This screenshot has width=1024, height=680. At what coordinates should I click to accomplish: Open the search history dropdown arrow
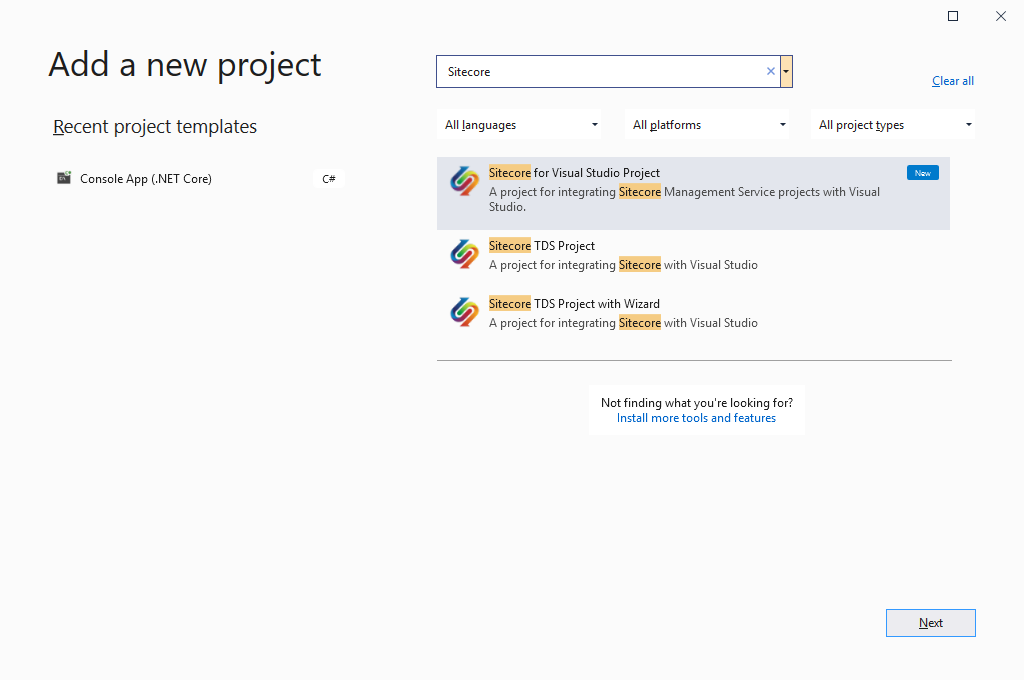[x=786, y=71]
